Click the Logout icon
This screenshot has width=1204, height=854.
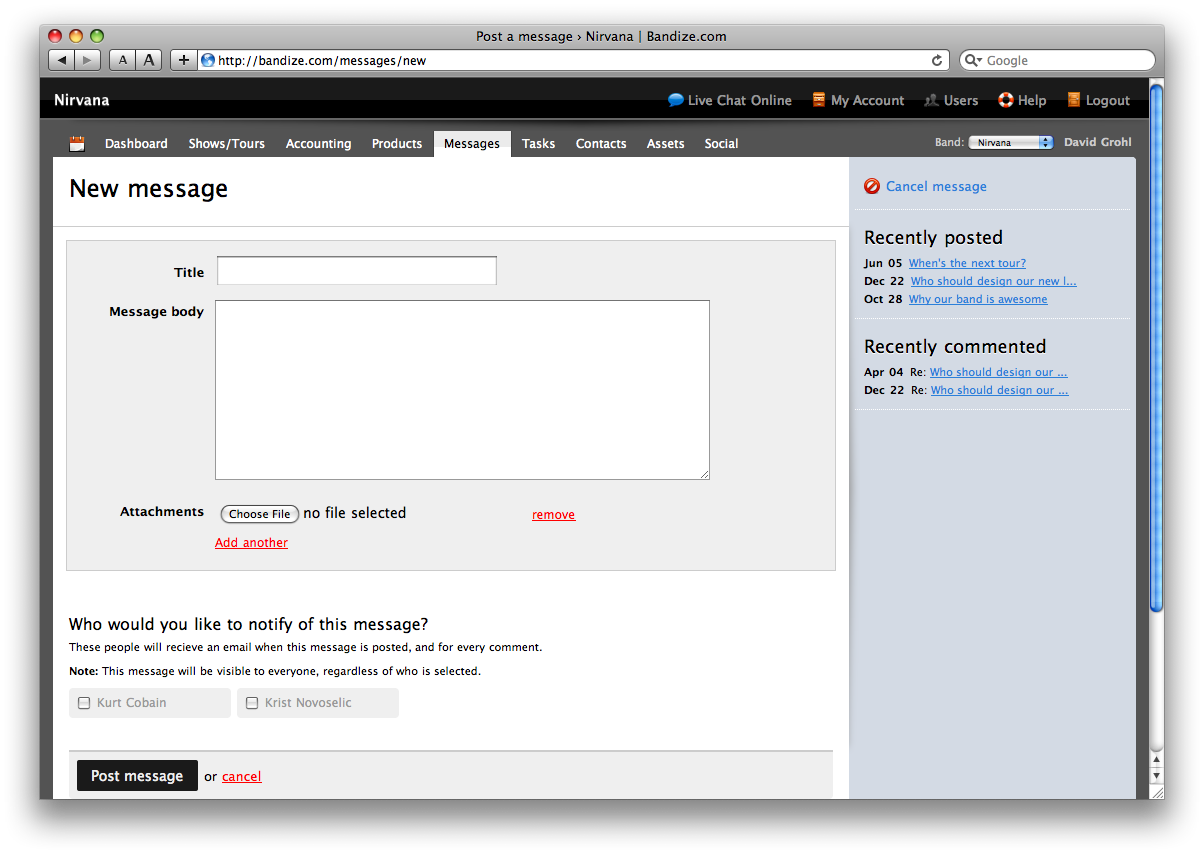click(x=1074, y=100)
